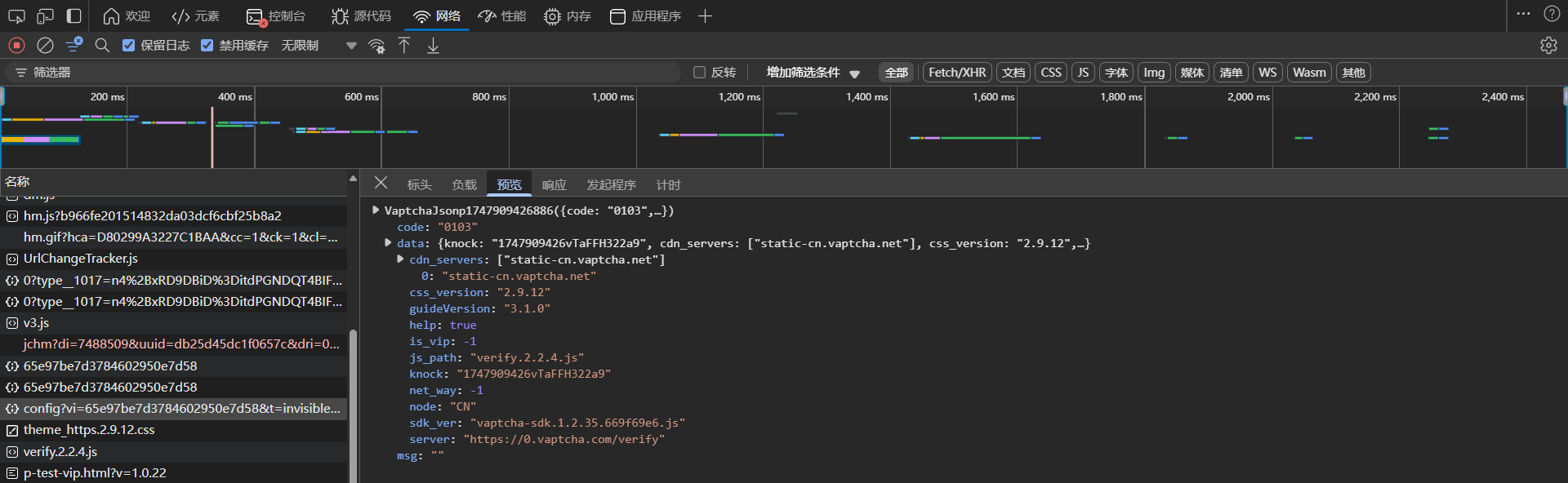The width and height of the screenshot is (1568, 483).
Task: Uncheck the 保留日志 checkbox
Action: point(129,46)
